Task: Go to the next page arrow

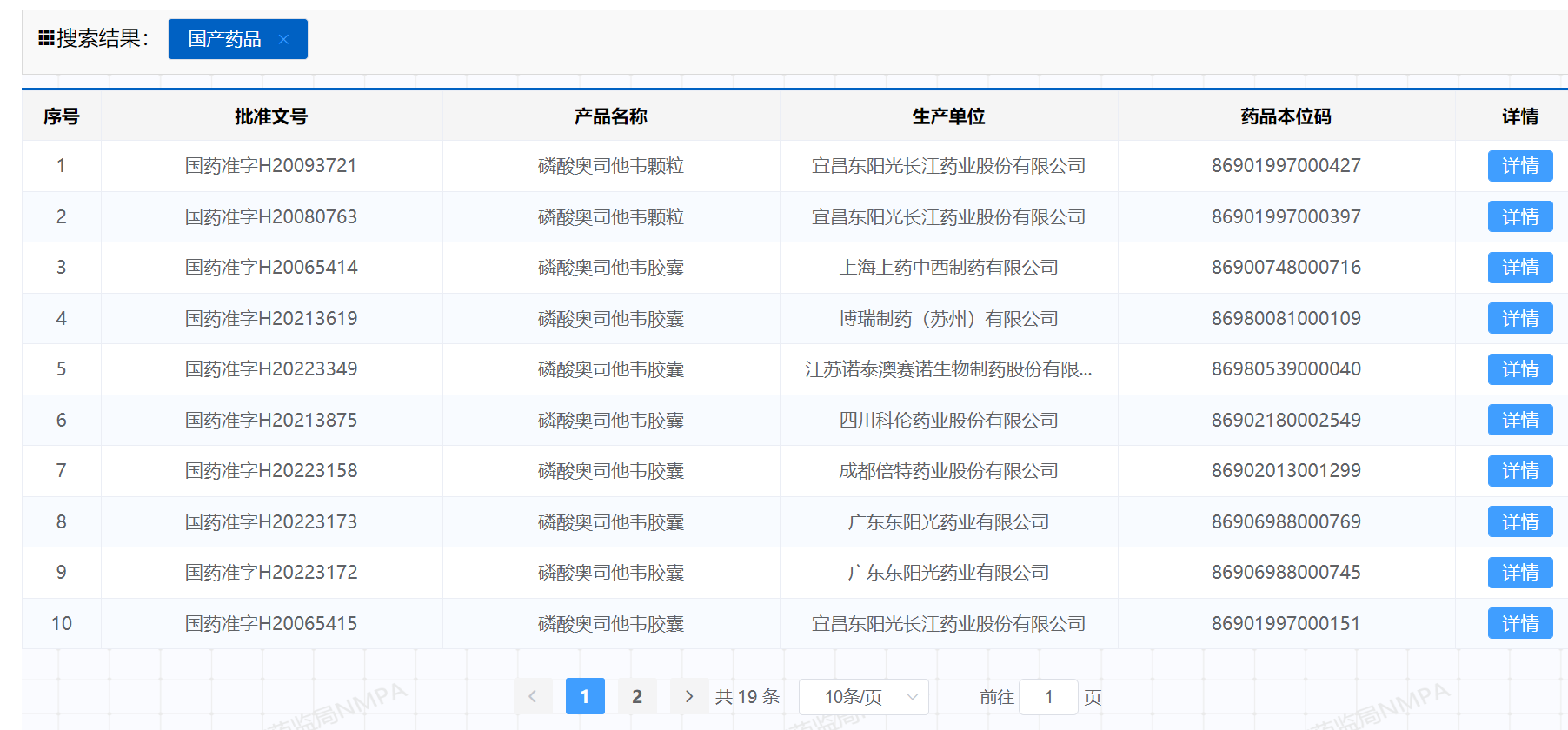Action: (x=689, y=696)
